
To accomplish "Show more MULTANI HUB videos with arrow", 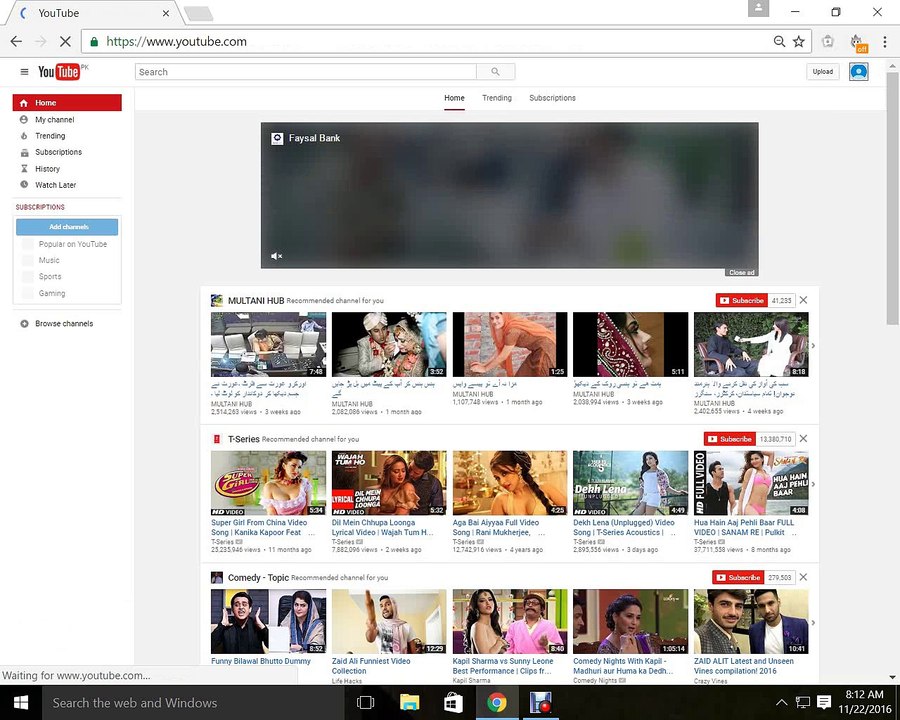I will coord(813,345).
